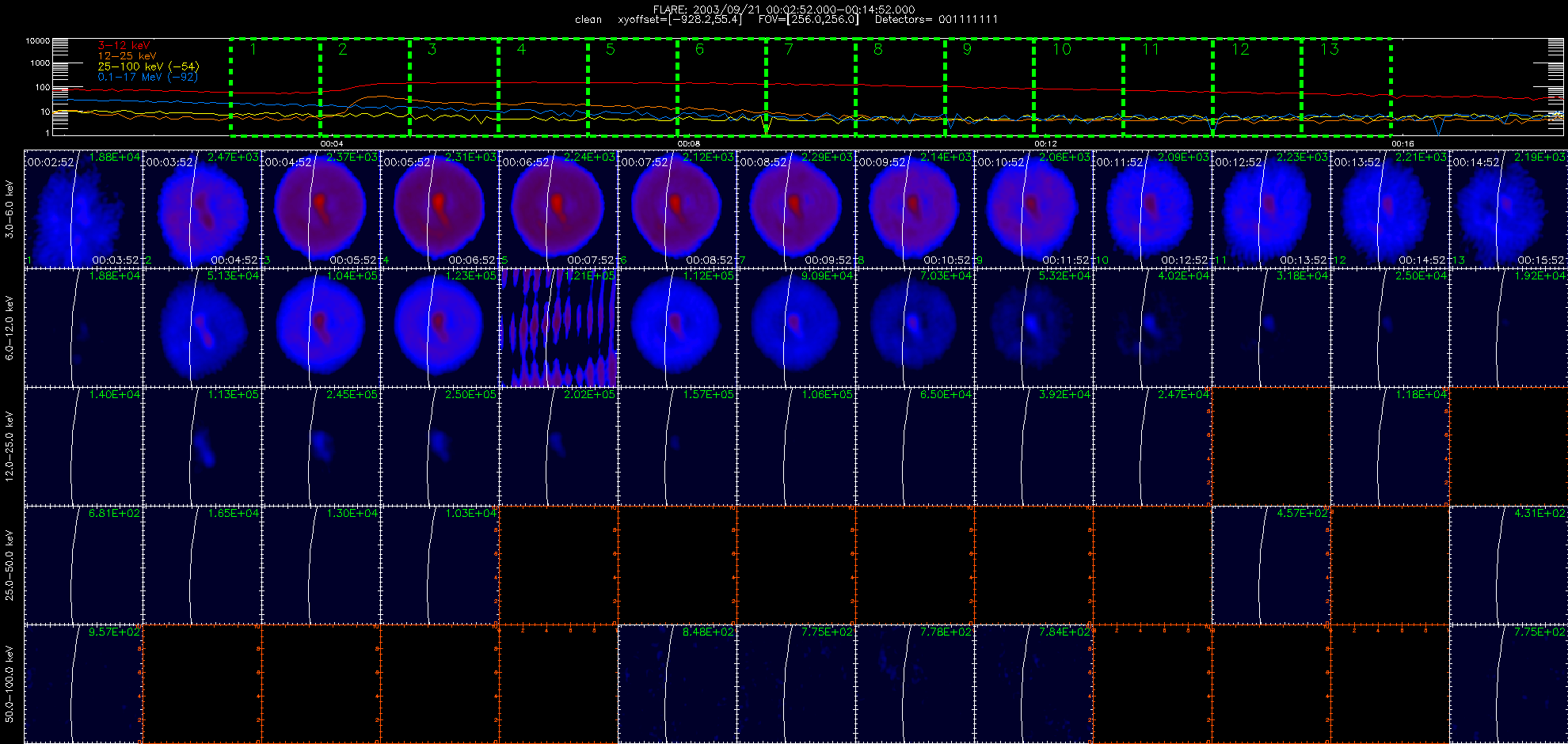Click the "50.0-100.0 keV" row axis label
Screen dimensions: 1568x744
(x=10, y=684)
